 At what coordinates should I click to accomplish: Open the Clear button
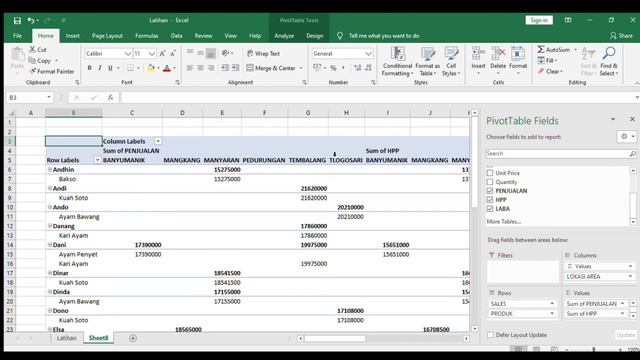550,71
